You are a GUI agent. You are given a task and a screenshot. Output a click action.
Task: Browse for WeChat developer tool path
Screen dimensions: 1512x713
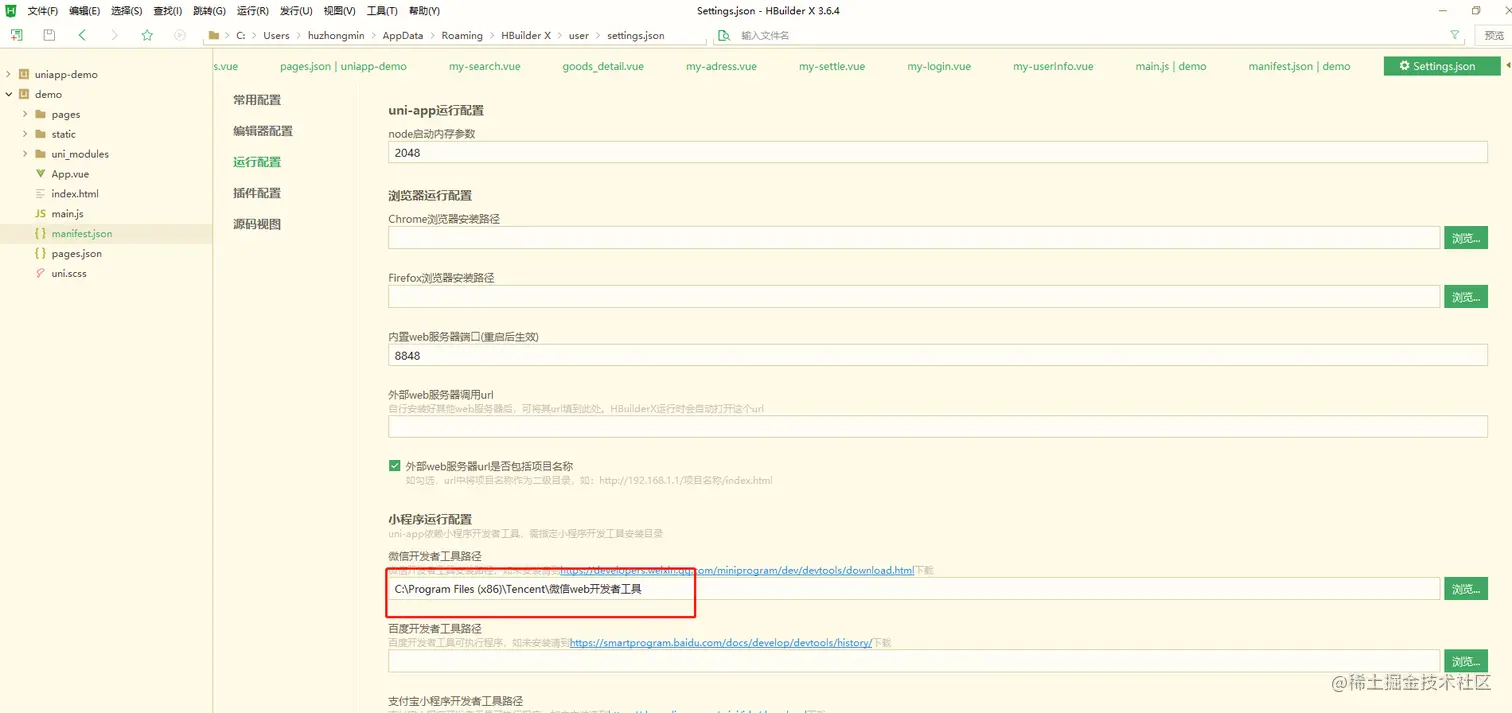click(x=1466, y=589)
